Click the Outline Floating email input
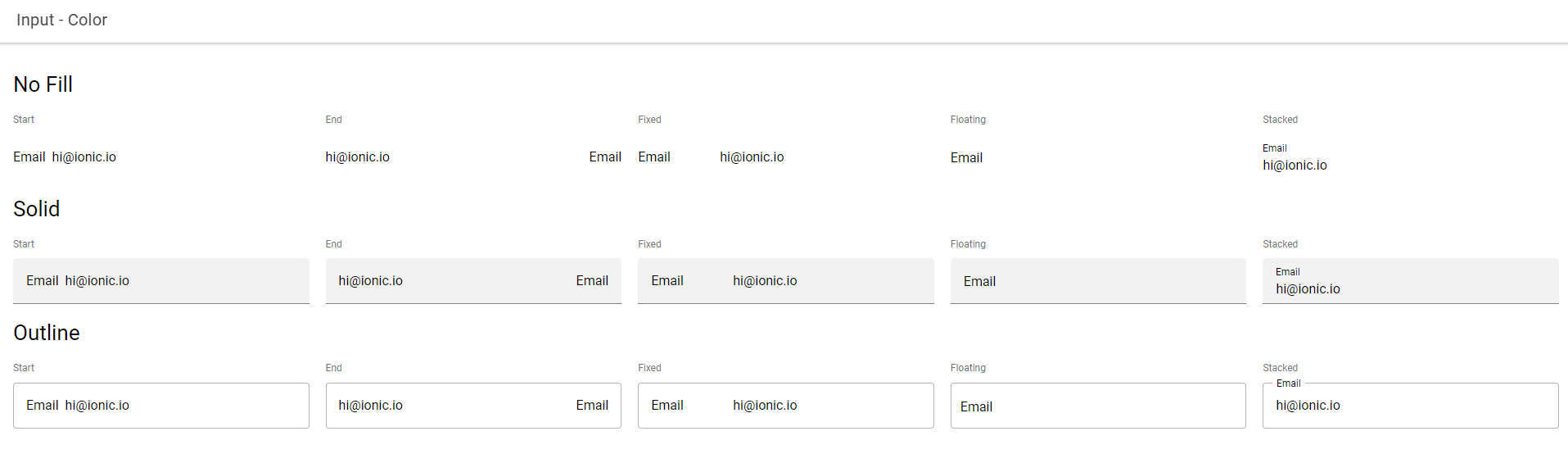The height and width of the screenshot is (472, 1568). coord(1098,406)
